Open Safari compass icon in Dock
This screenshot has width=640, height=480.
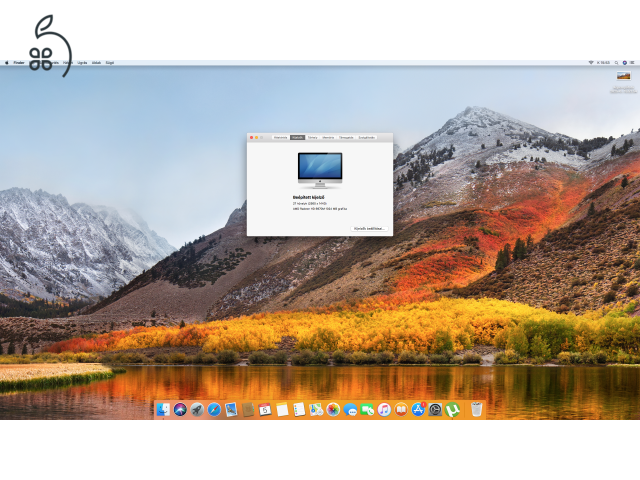(214, 409)
